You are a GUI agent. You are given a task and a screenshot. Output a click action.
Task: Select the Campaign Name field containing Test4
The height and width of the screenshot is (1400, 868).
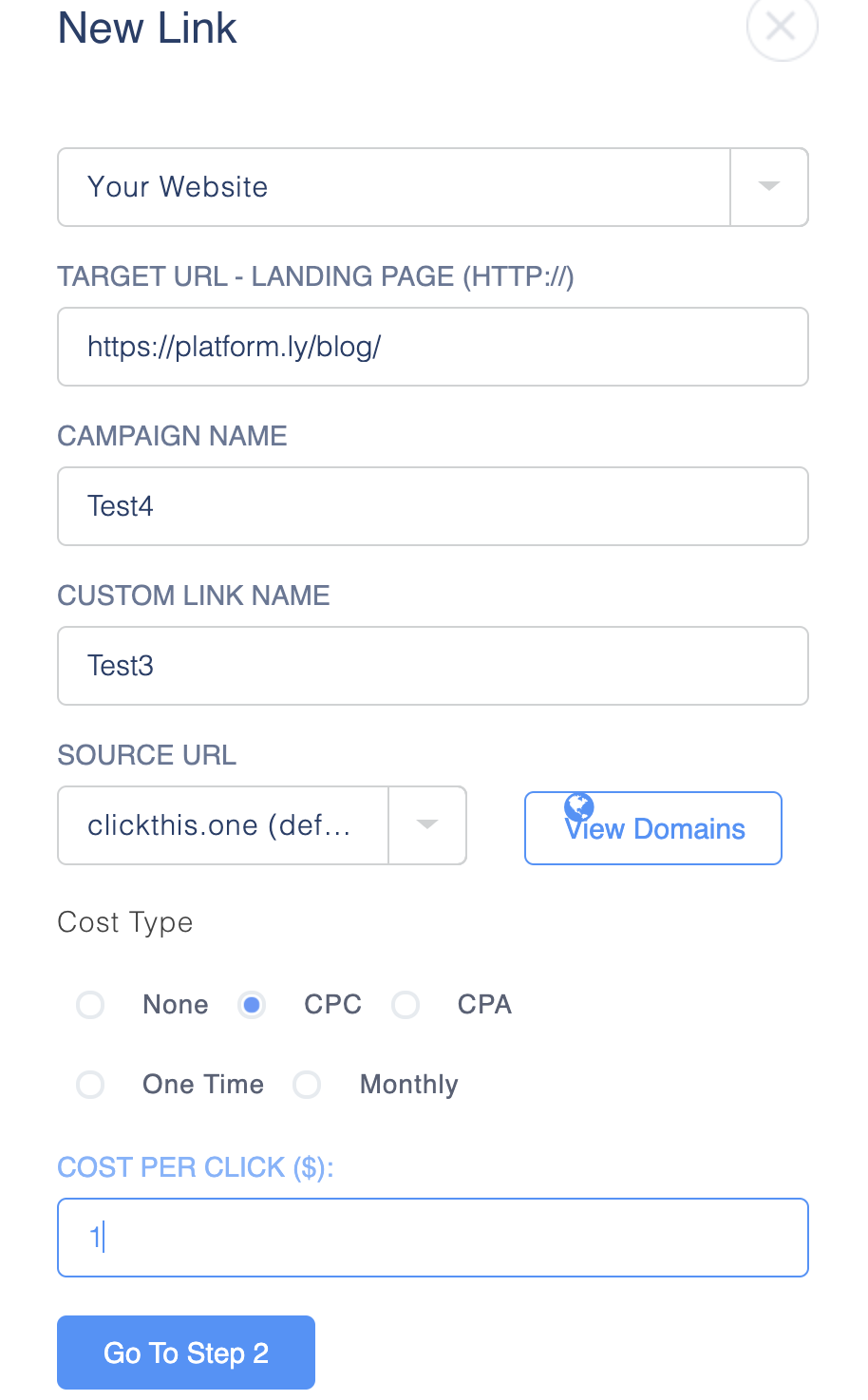click(432, 505)
